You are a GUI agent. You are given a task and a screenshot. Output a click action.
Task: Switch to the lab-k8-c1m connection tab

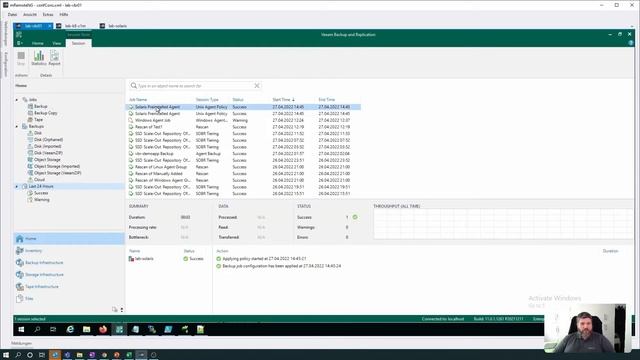[x=76, y=26]
